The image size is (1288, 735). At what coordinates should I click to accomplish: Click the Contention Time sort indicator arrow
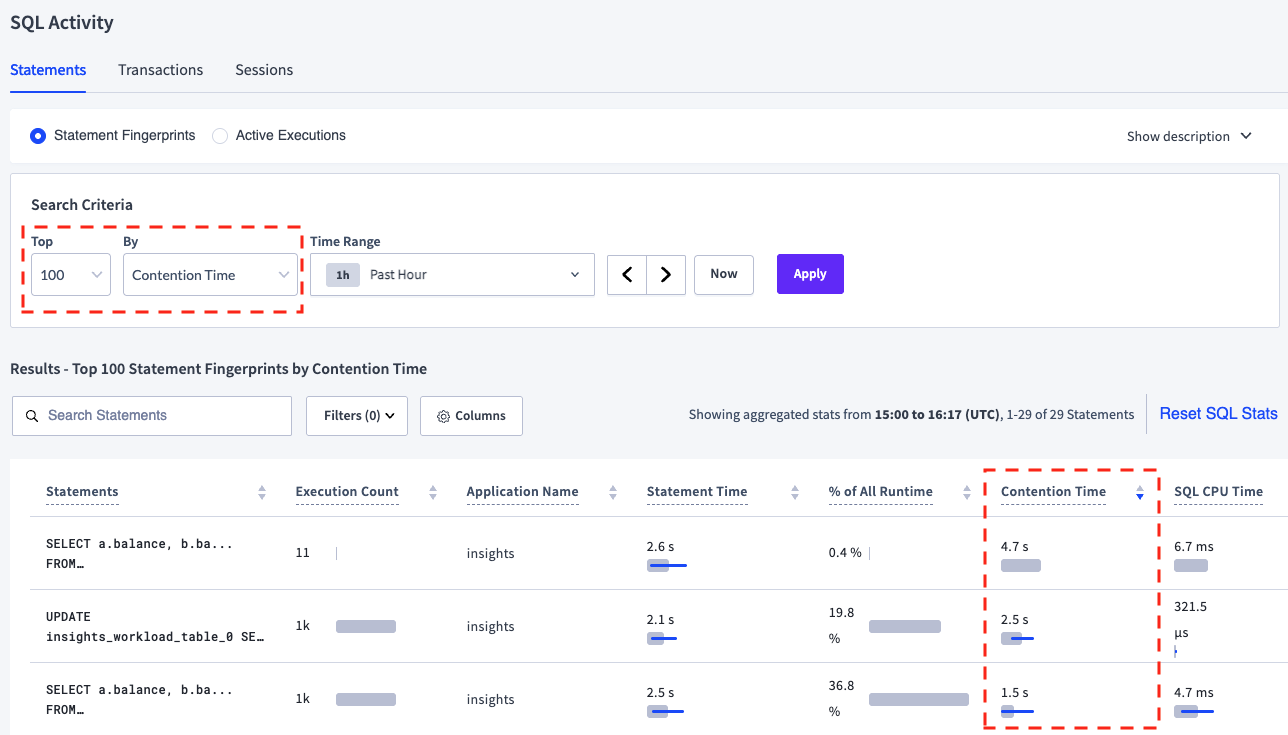coord(1139,493)
